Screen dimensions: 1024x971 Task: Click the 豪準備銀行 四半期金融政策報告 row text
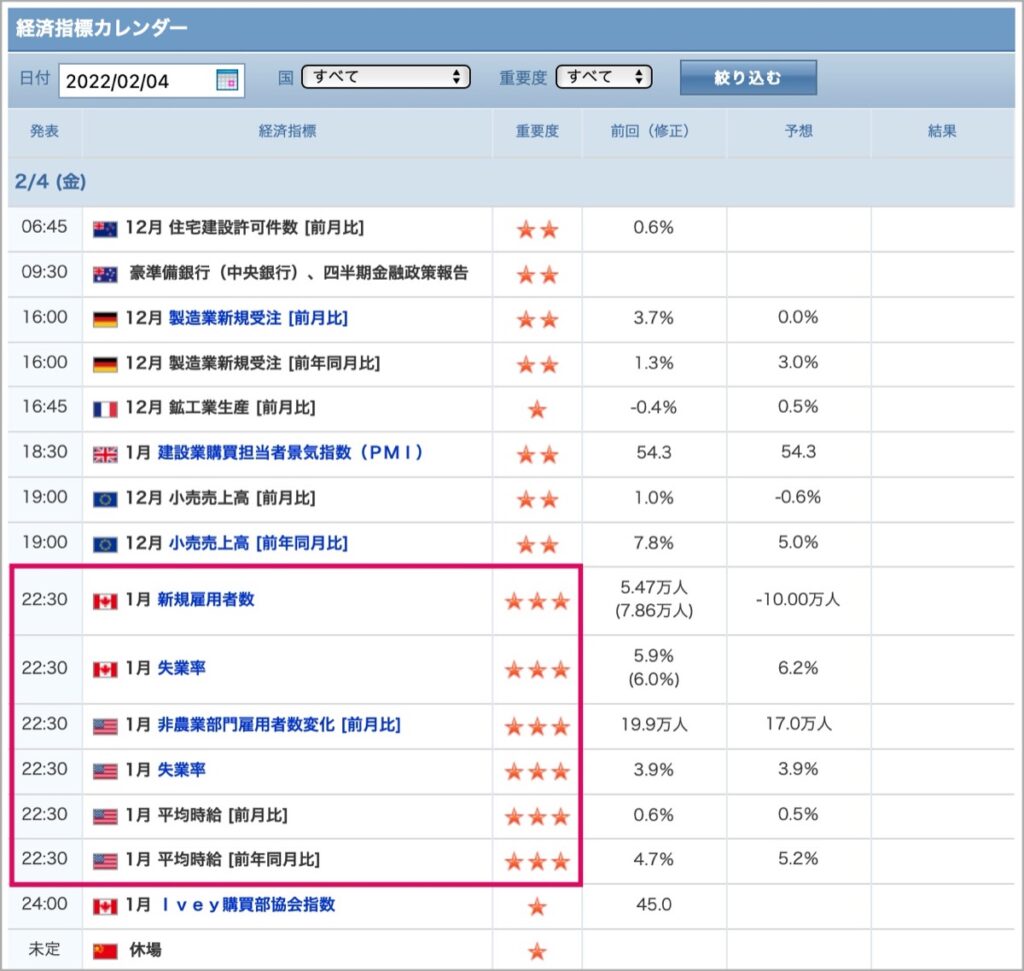(x=298, y=273)
